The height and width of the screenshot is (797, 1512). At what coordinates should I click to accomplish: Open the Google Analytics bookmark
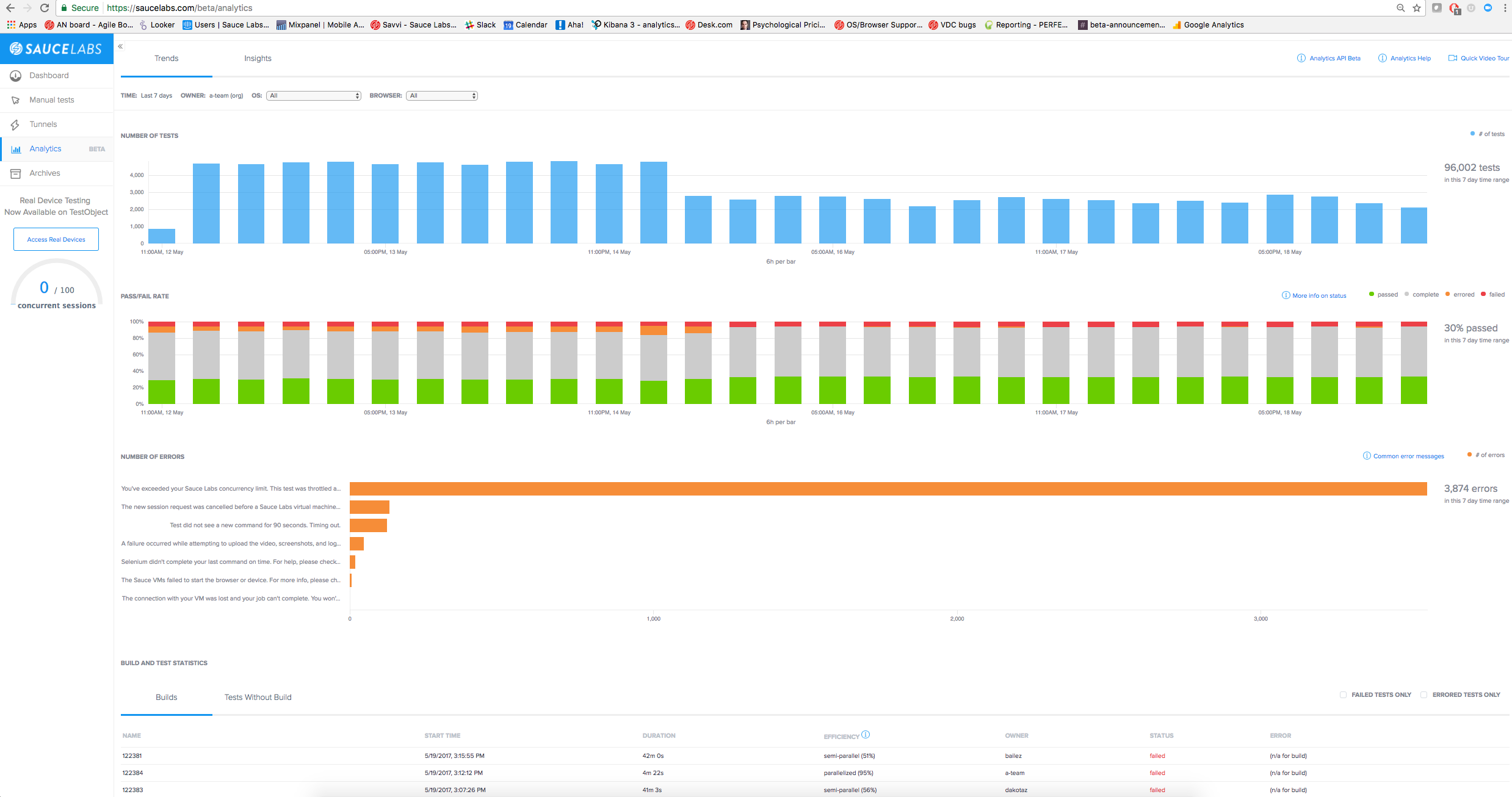tap(1208, 25)
